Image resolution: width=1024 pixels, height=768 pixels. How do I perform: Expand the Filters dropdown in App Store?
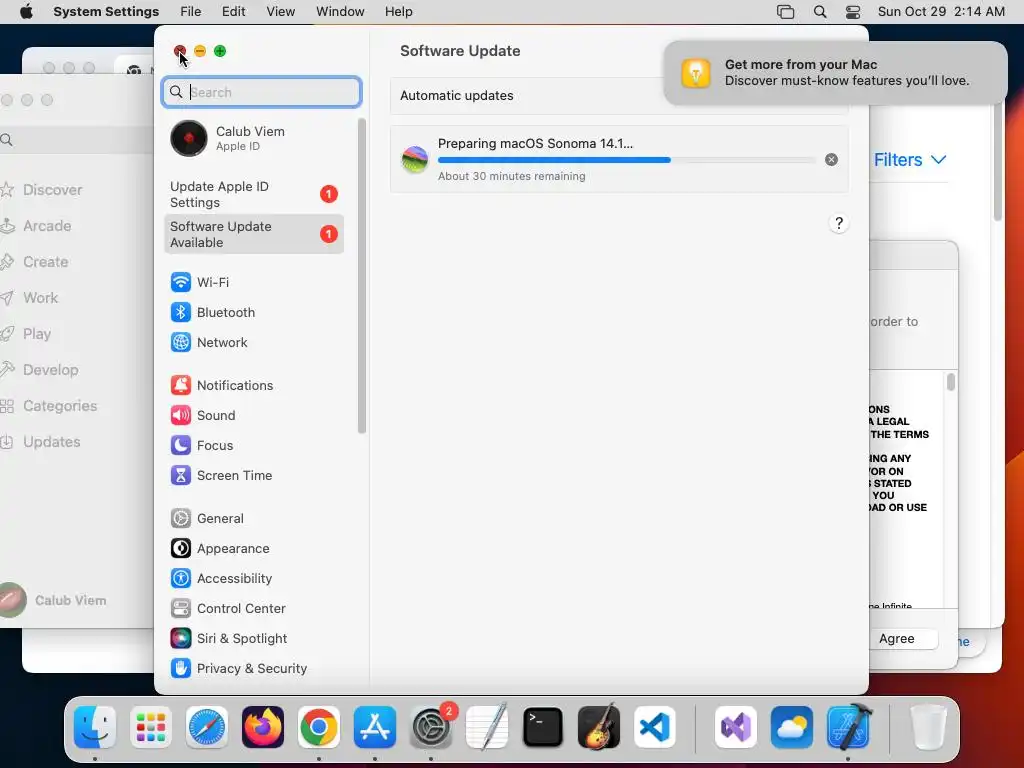(x=910, y=160)
